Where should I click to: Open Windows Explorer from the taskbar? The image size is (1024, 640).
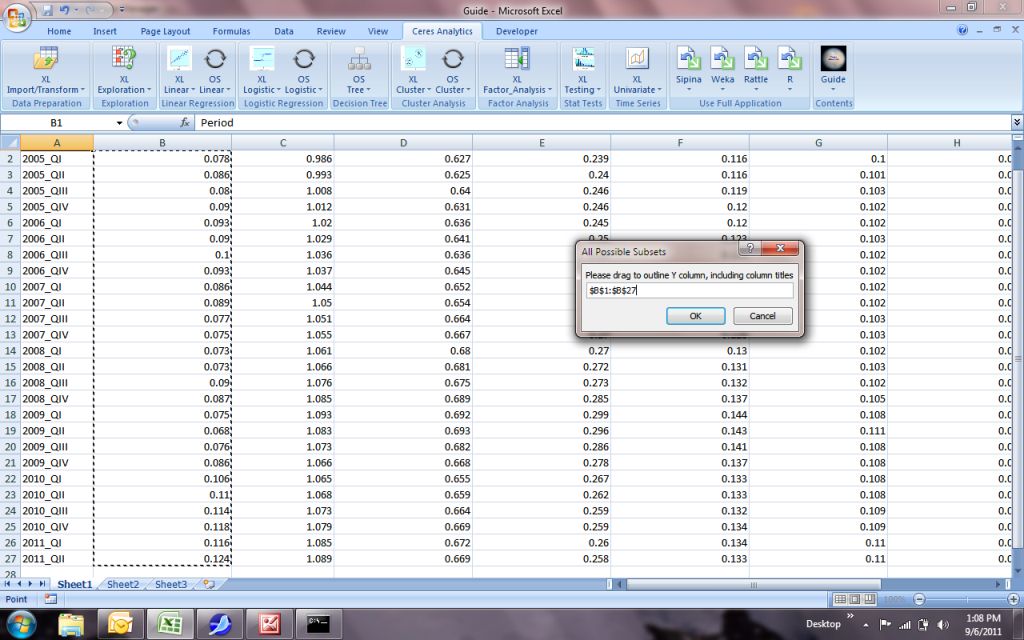[71, 625]
